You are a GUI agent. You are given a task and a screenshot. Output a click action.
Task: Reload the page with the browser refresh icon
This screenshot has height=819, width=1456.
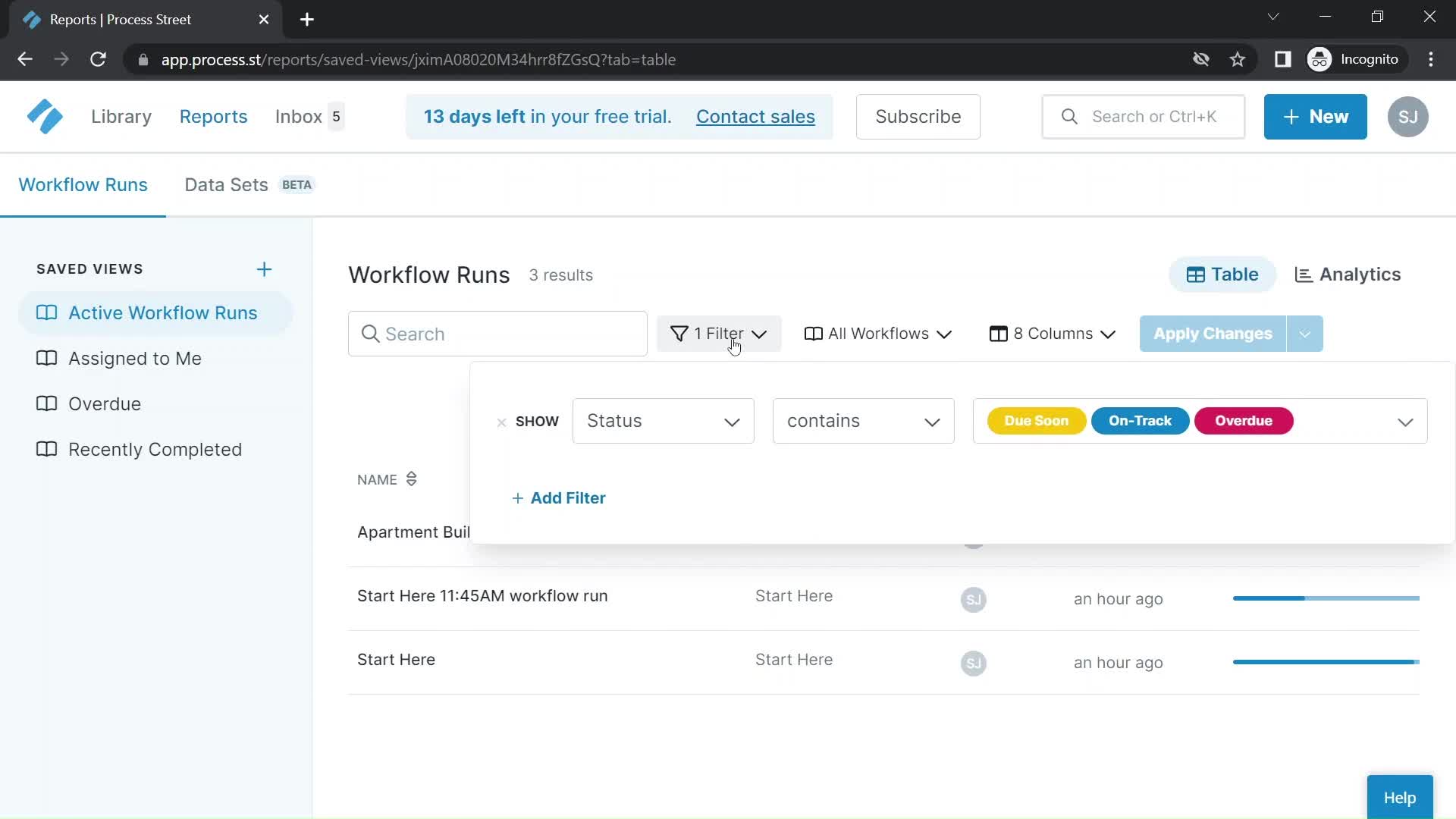point(98,59)
